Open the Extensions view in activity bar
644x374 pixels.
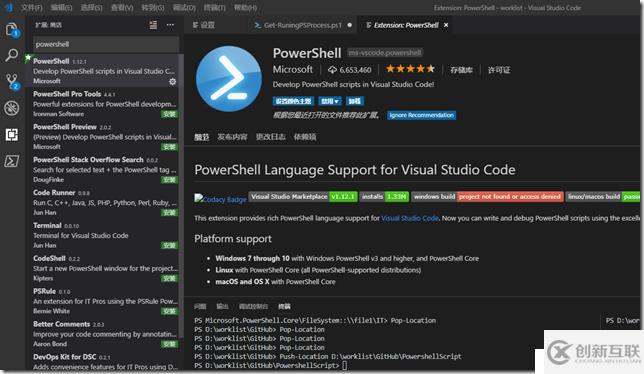point(12,134)
